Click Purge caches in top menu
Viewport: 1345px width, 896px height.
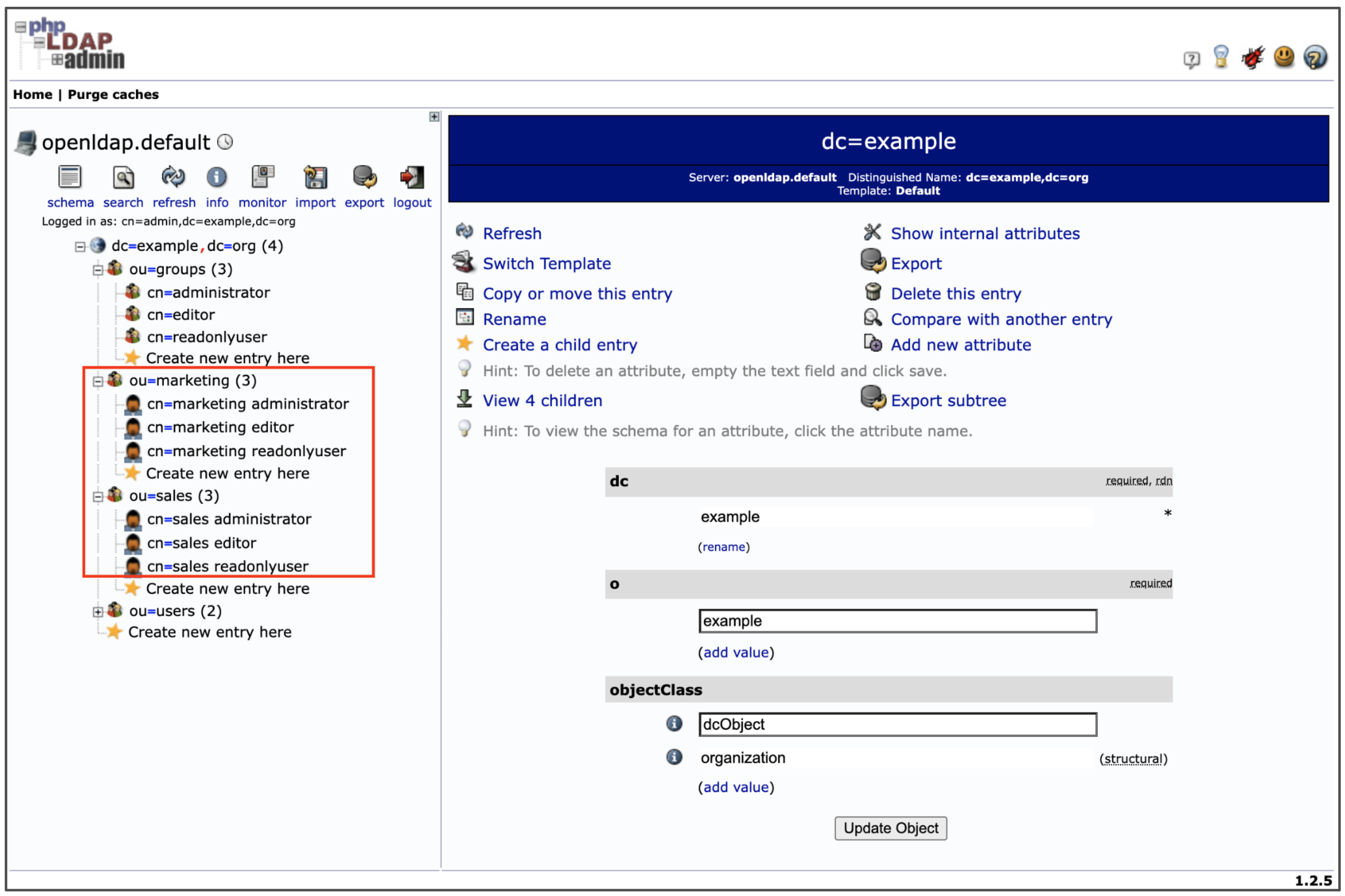(x=113, y=94)
